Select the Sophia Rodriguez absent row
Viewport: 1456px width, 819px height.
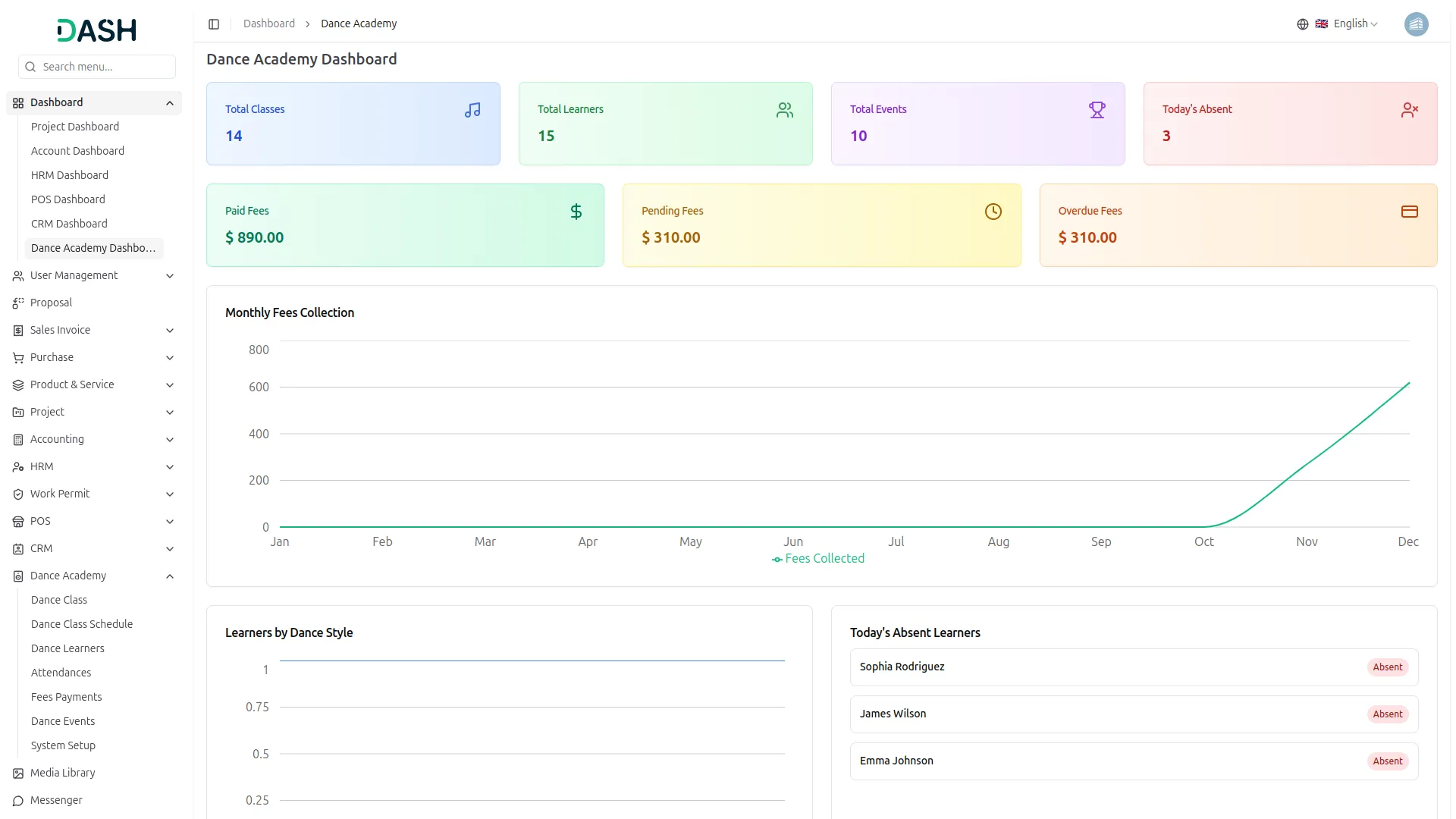(x=1133, y=667)
